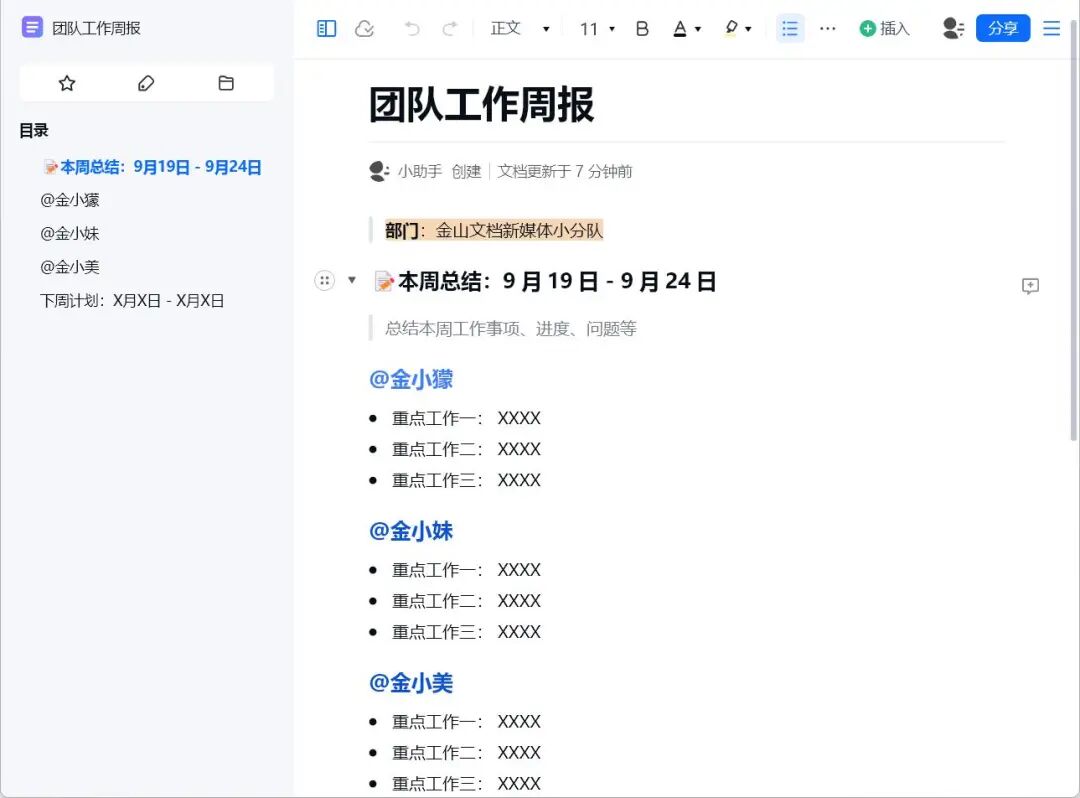The height and width of the screenshot is (798, 1080).
Task: Click the 部门：金山文档新媒体小分队 highlighted text
Action: (x=494, y=231)
